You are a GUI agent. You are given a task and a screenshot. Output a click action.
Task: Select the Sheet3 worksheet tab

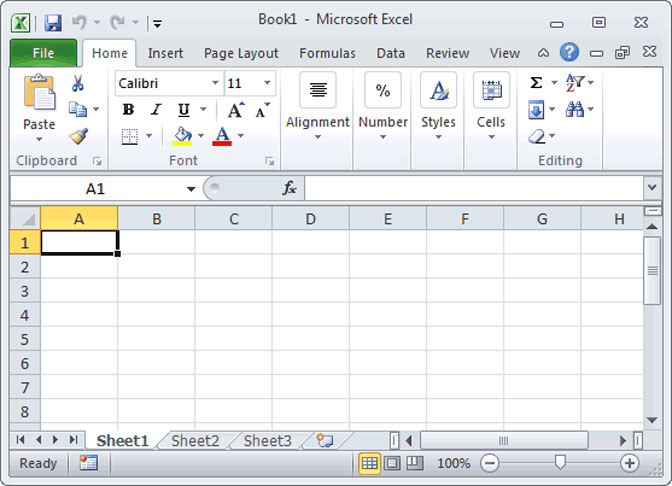[x=267, y=441]
